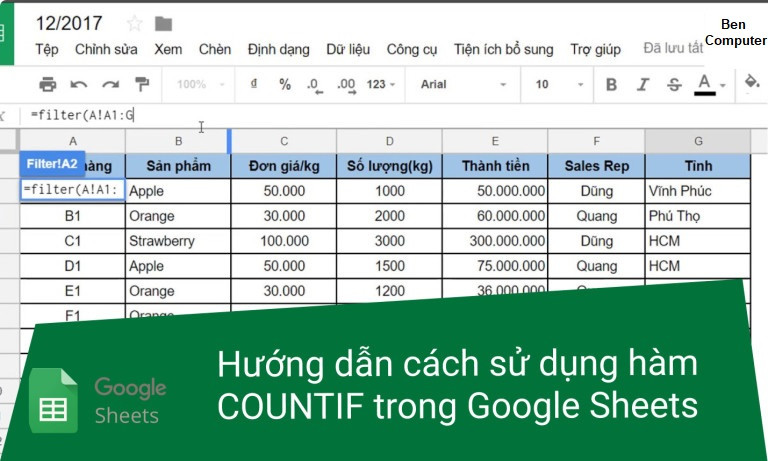The width and height of the screenshot is (768, 461).
Task: Open the Định dạng menu
Action: [x=278, y=49]
